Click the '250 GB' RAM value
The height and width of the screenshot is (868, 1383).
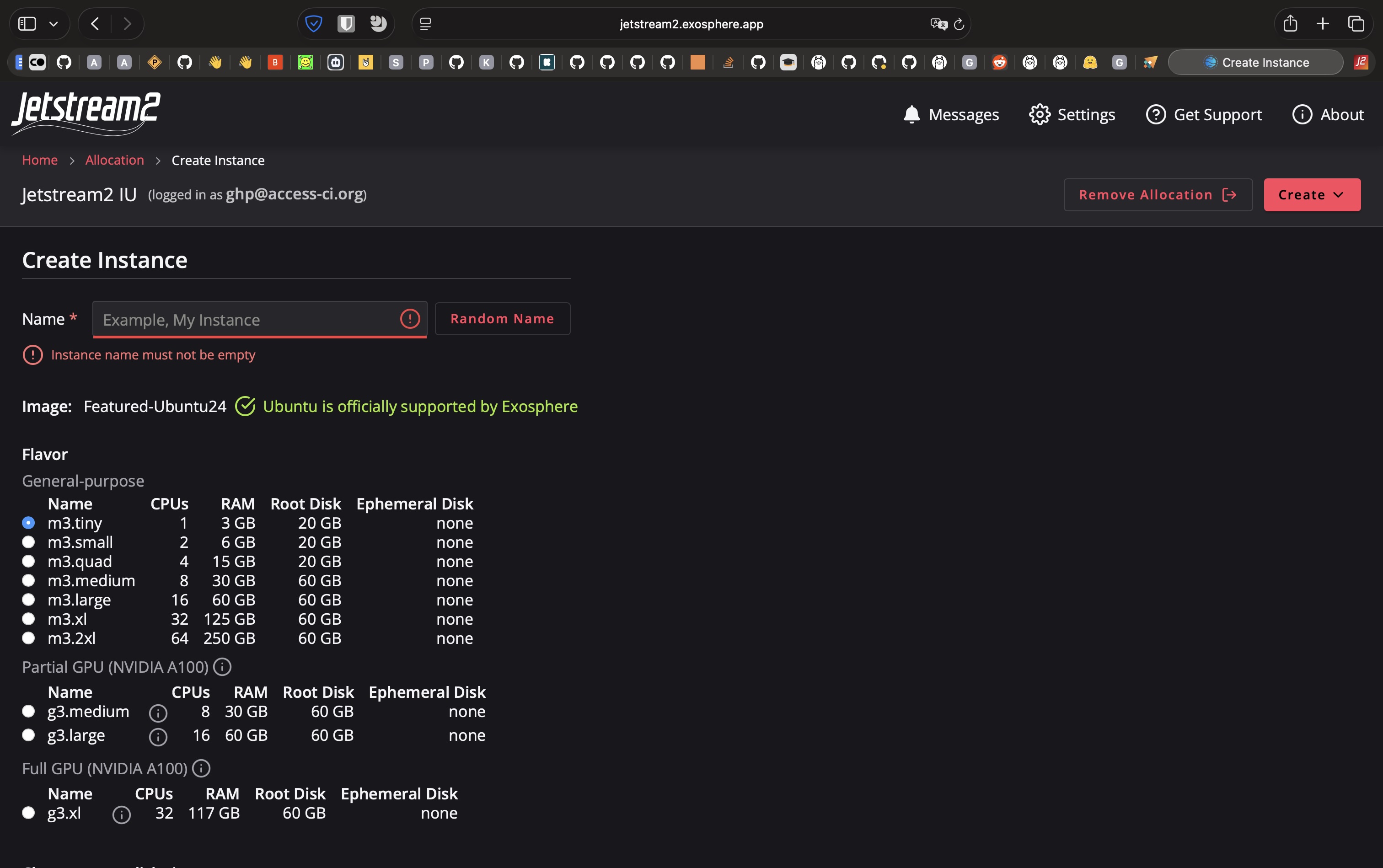click(x=229, y=638)
